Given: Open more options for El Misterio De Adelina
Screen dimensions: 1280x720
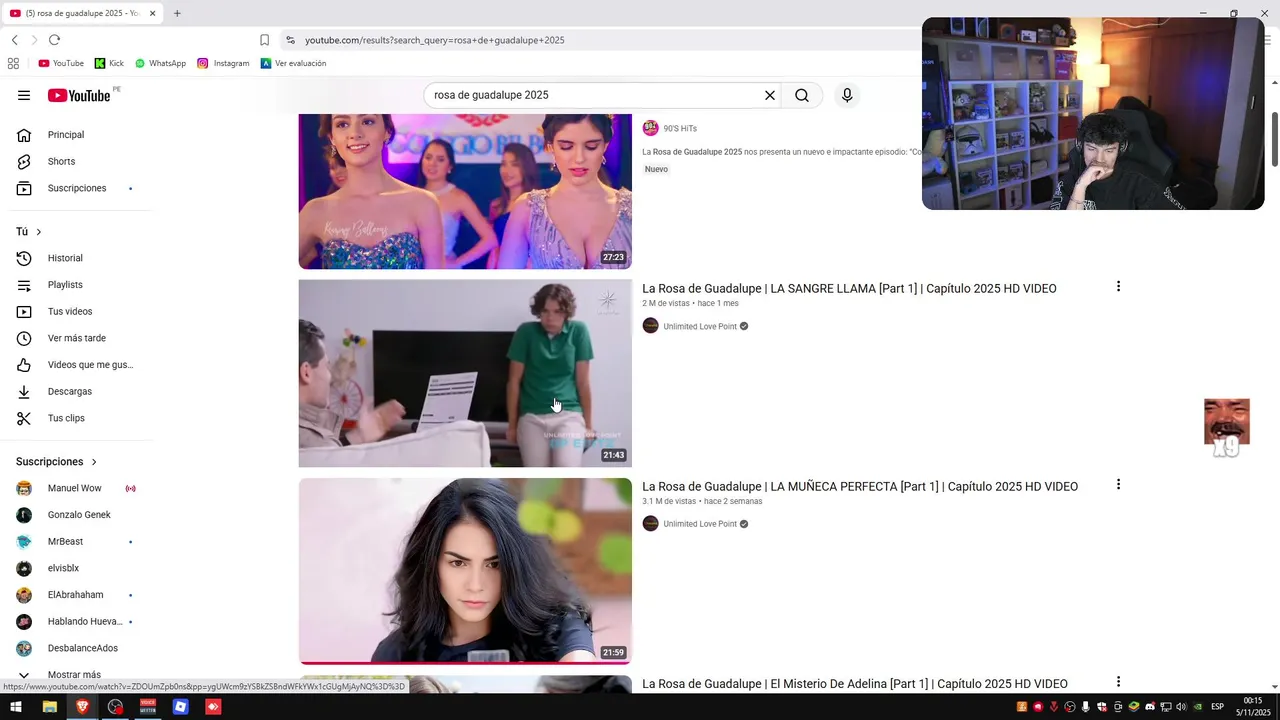Looking at the screenshot, I should point(1118,682).
